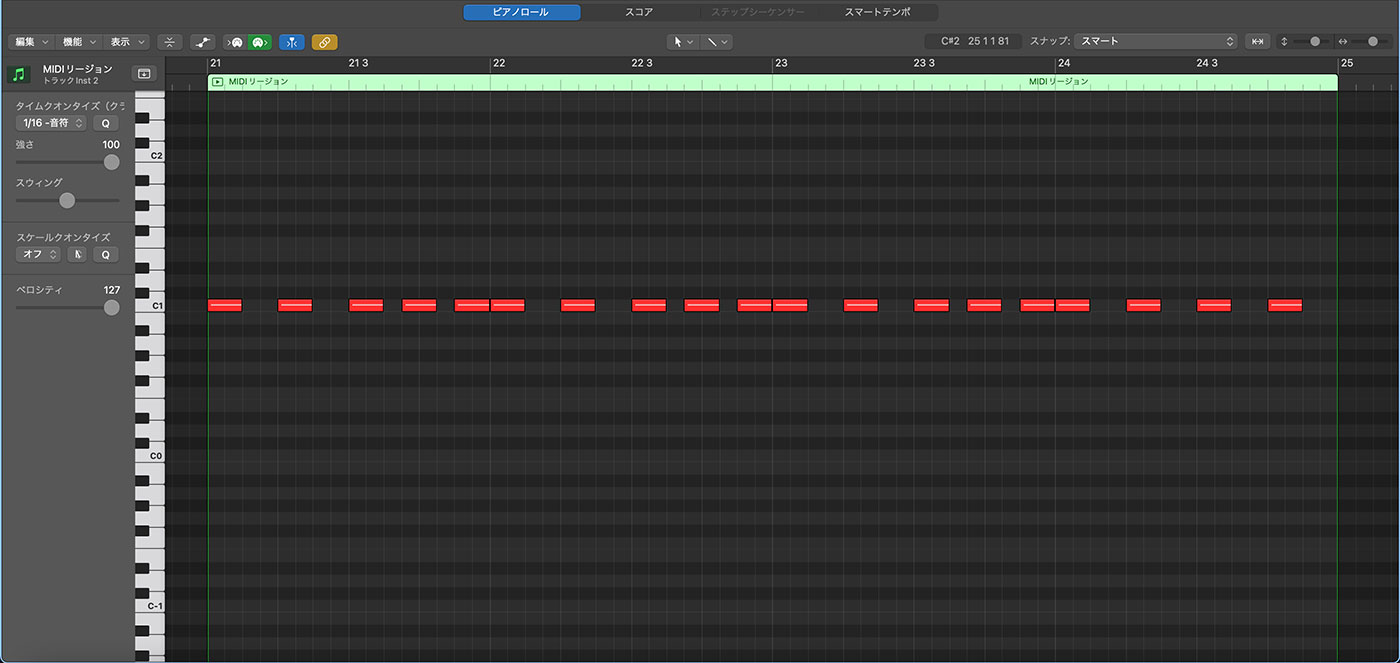Select the red note starting at bar 22

point(508,305)
